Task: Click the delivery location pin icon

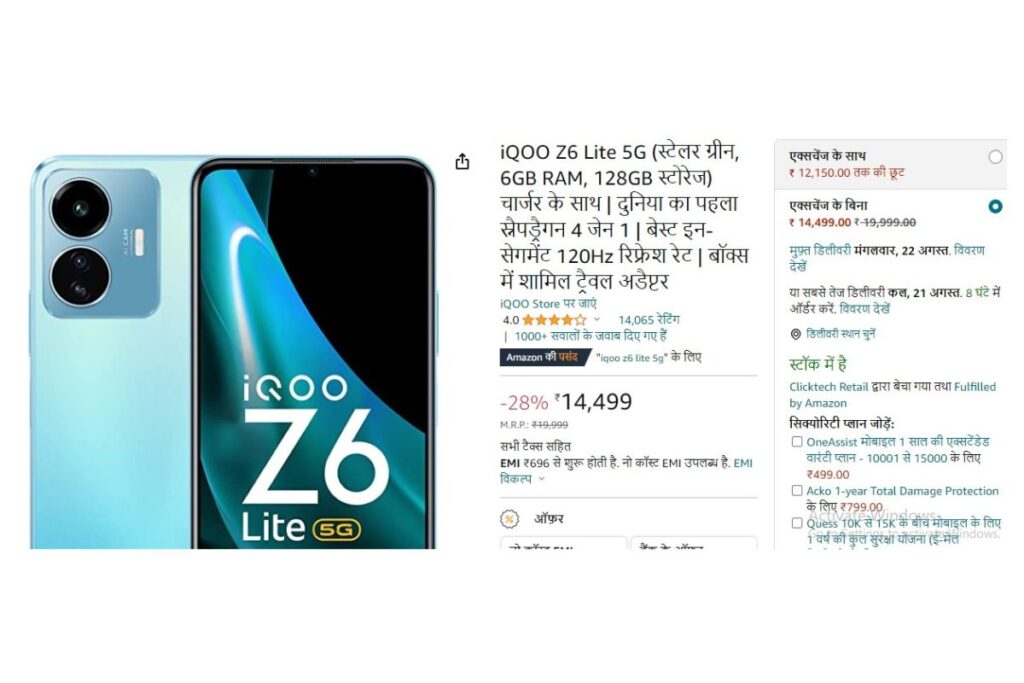Action: point(795,334)
